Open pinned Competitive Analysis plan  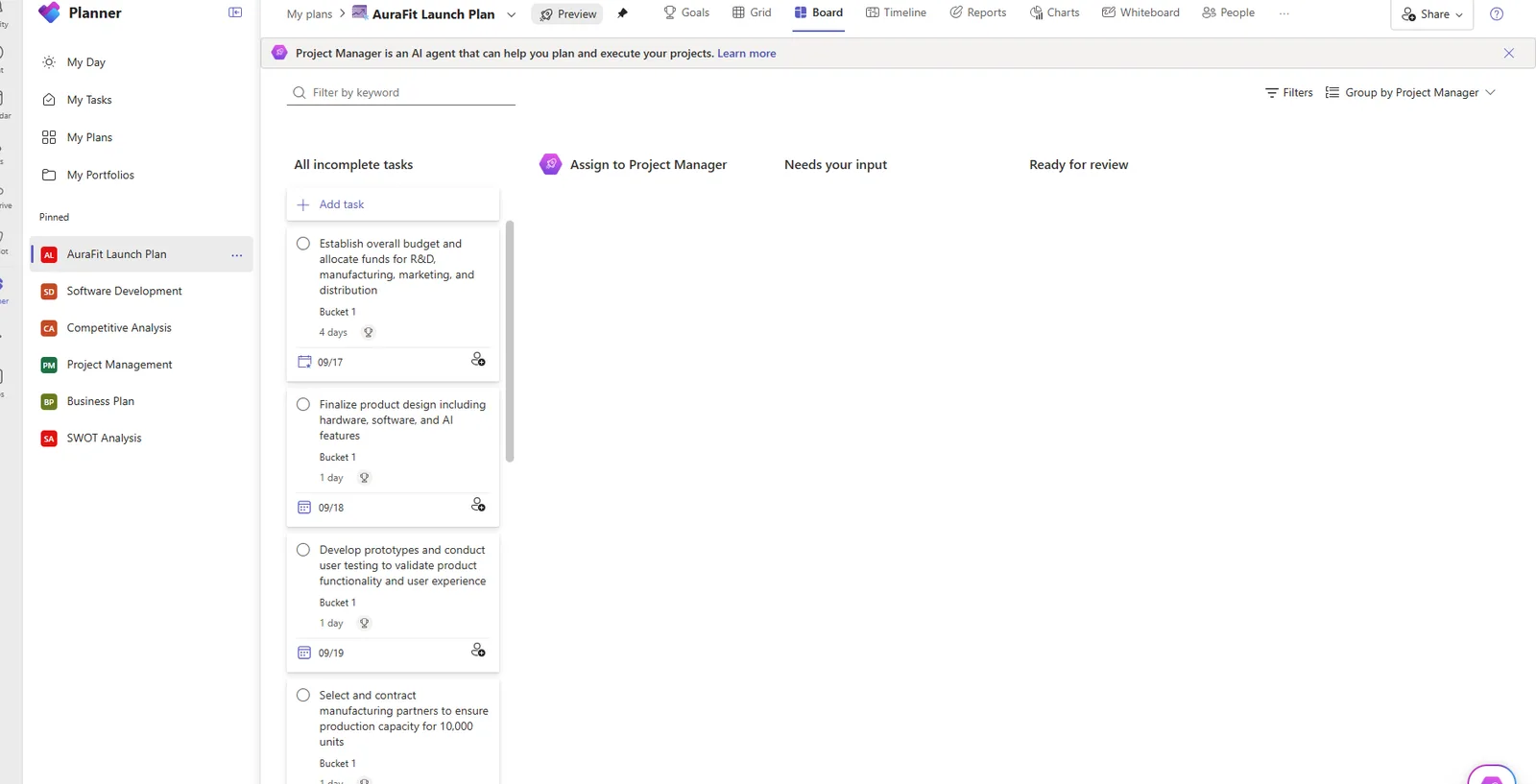pyautogui.click(x=119, y=328)
